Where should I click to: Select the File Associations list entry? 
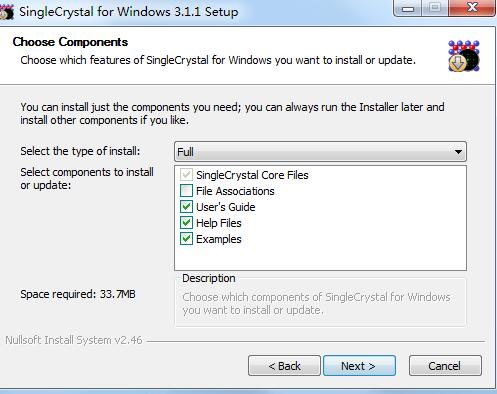point(235,191)
